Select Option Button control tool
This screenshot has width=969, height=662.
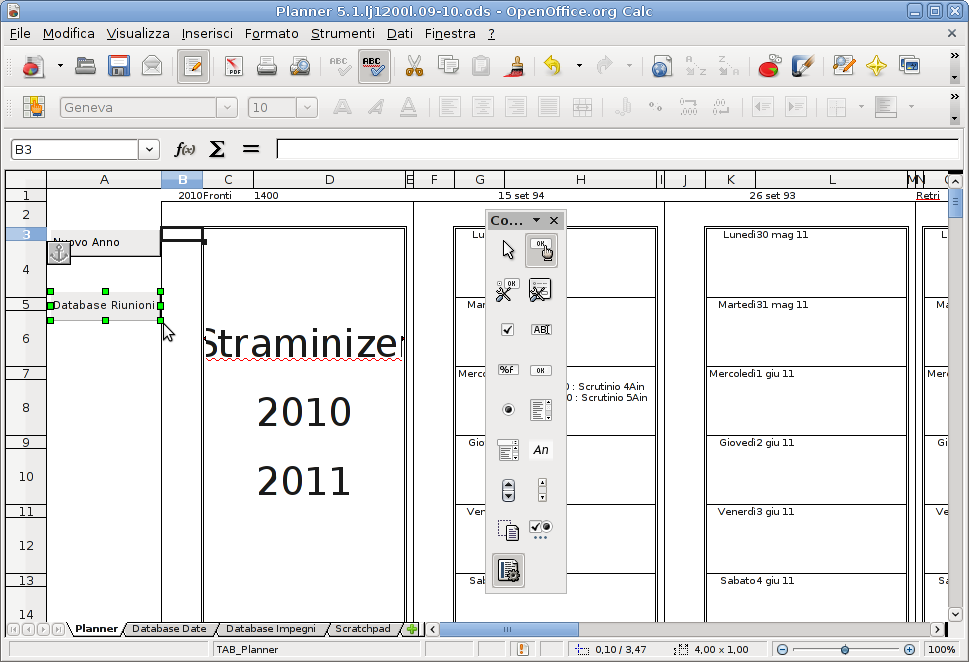point(508,409)
